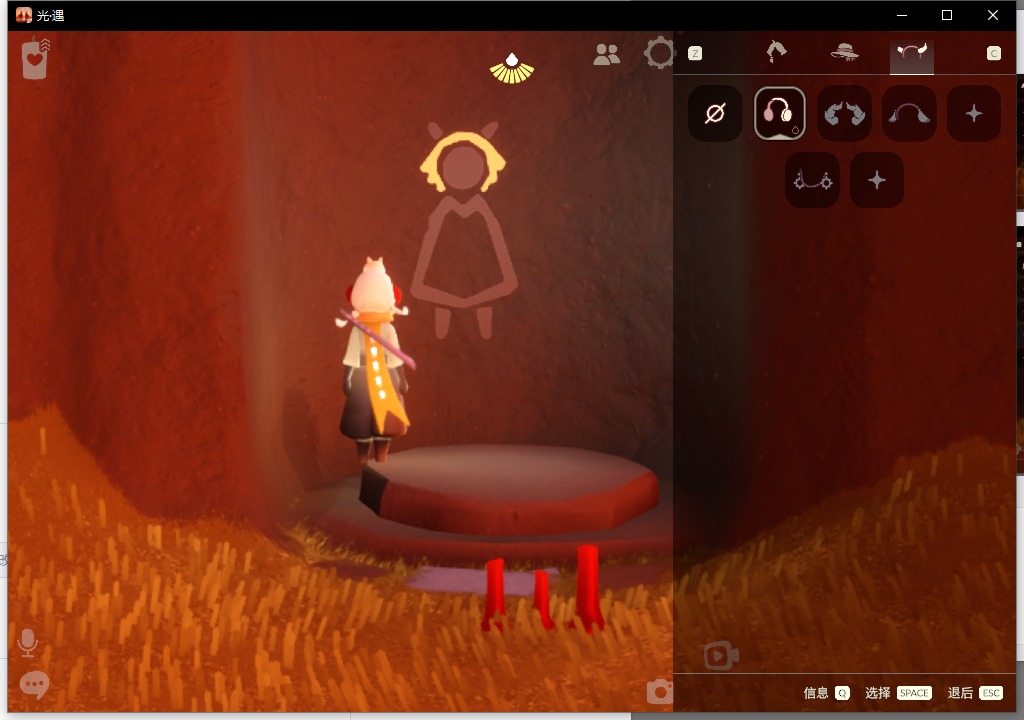This screenshot has height=720, width=1024.
Task: Click the red candles in the grass
Action: (x=543, y=588)
